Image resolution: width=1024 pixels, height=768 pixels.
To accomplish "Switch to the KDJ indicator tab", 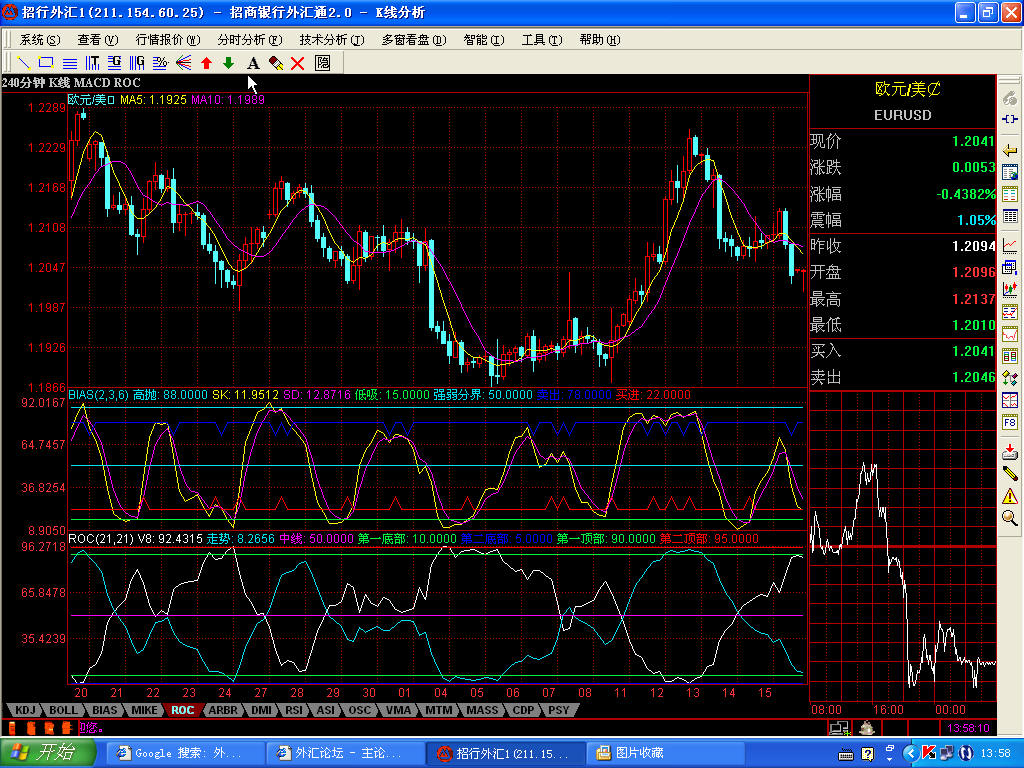I will [x=25, y=710].
